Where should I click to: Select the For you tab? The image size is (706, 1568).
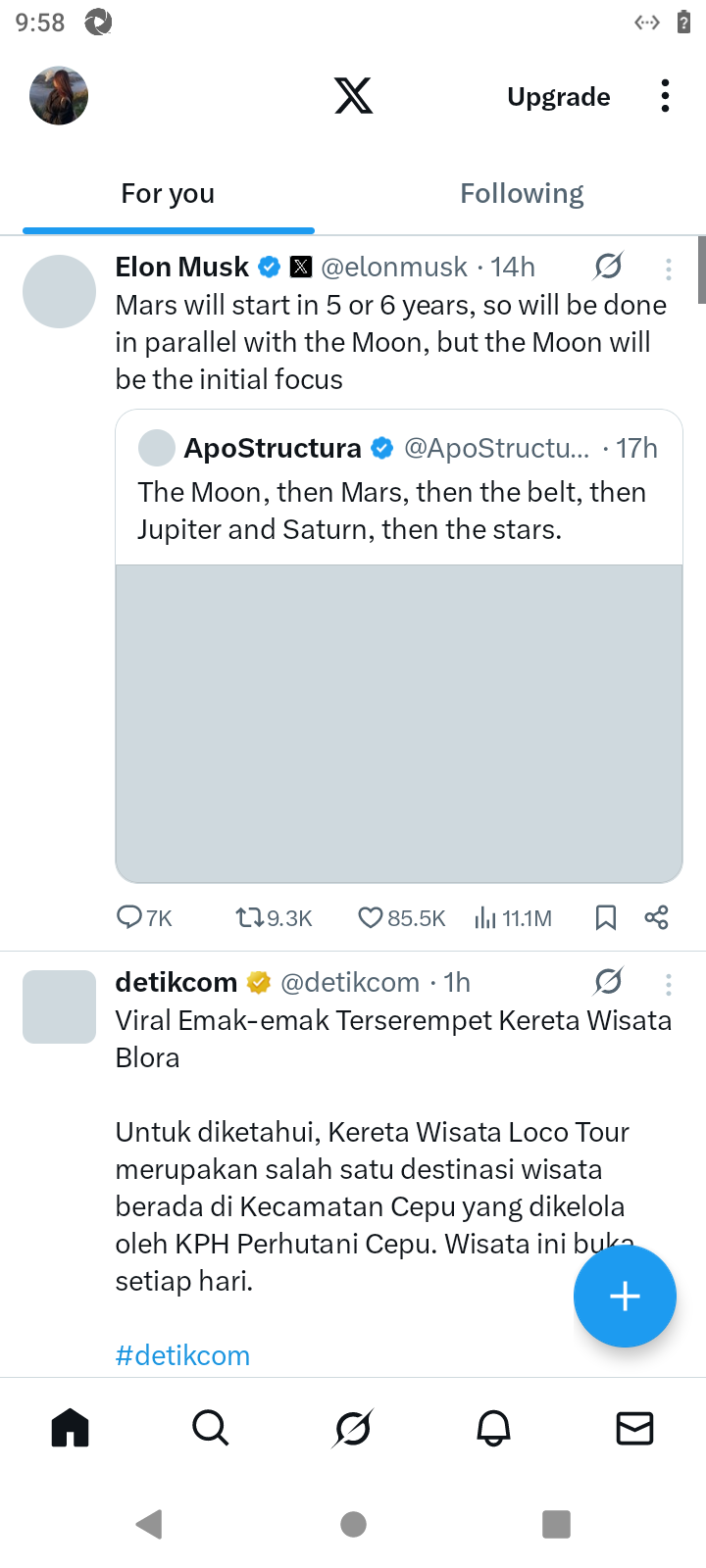pos(168,194)
